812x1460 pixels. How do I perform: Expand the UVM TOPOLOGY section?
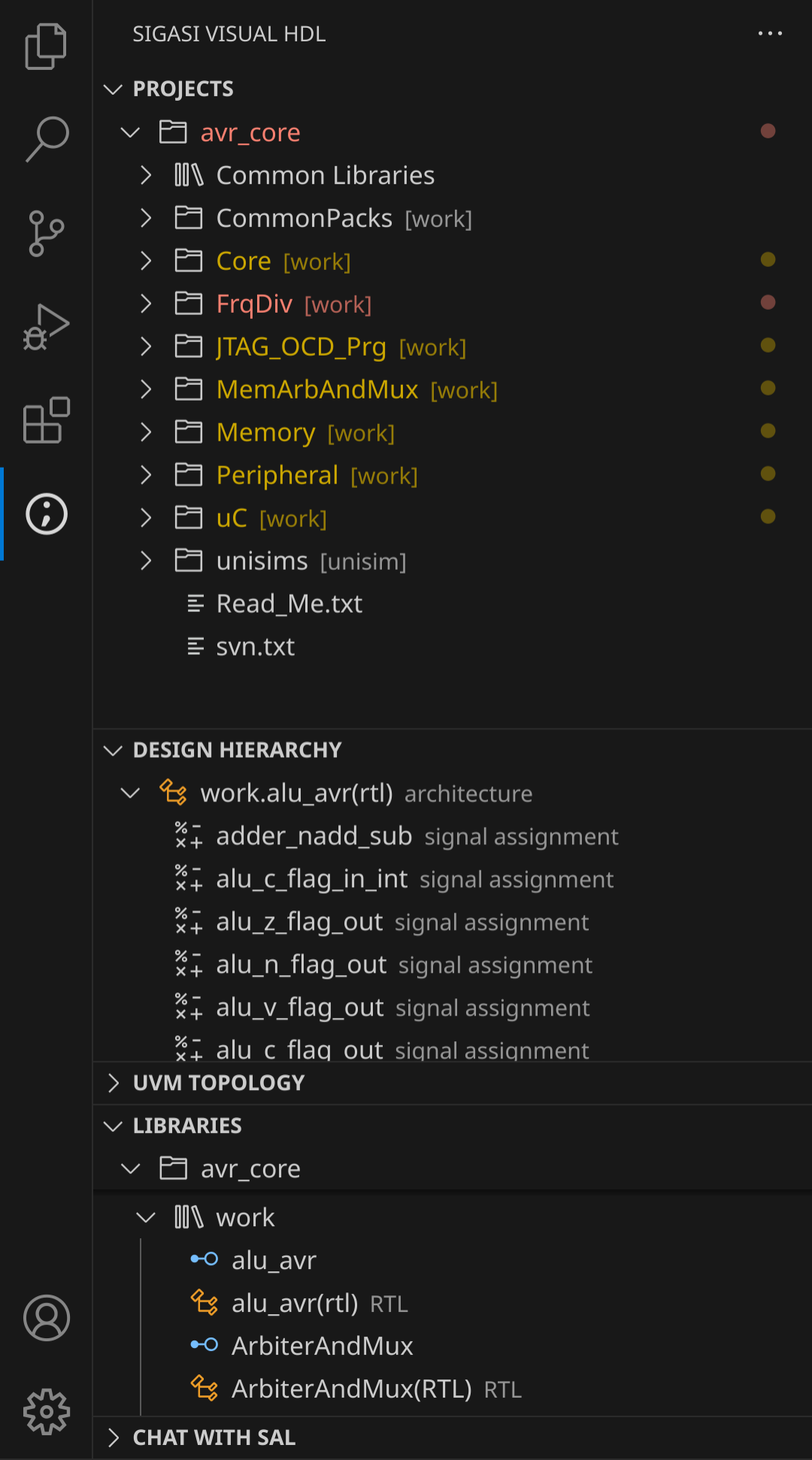pyautogui.click(x=452, y=1083)
